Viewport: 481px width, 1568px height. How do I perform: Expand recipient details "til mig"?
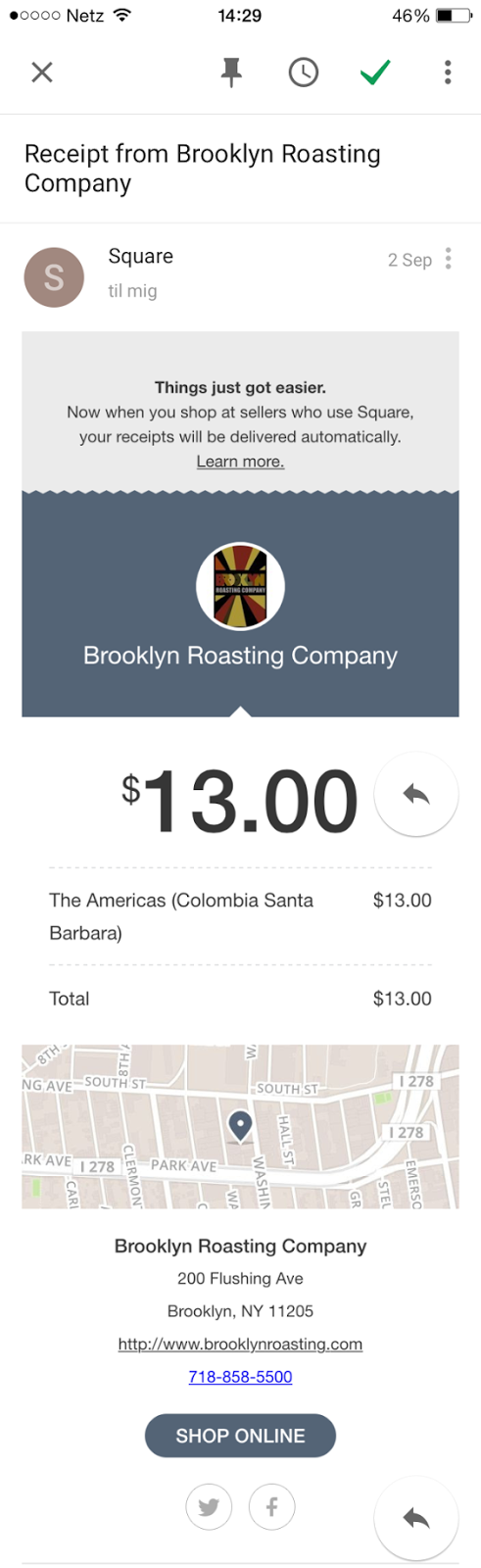[132, 290]
